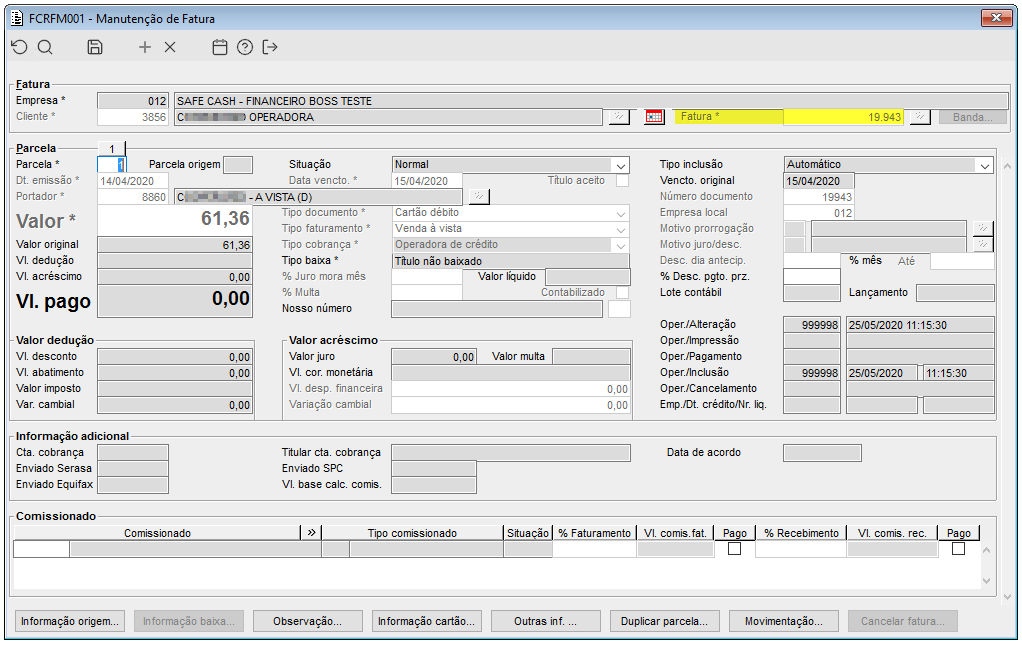This screenshot has height=646, width=1022.
Task: Click the Duplicar parcela button
Action: pyautogui.click(x=664, y=621)
